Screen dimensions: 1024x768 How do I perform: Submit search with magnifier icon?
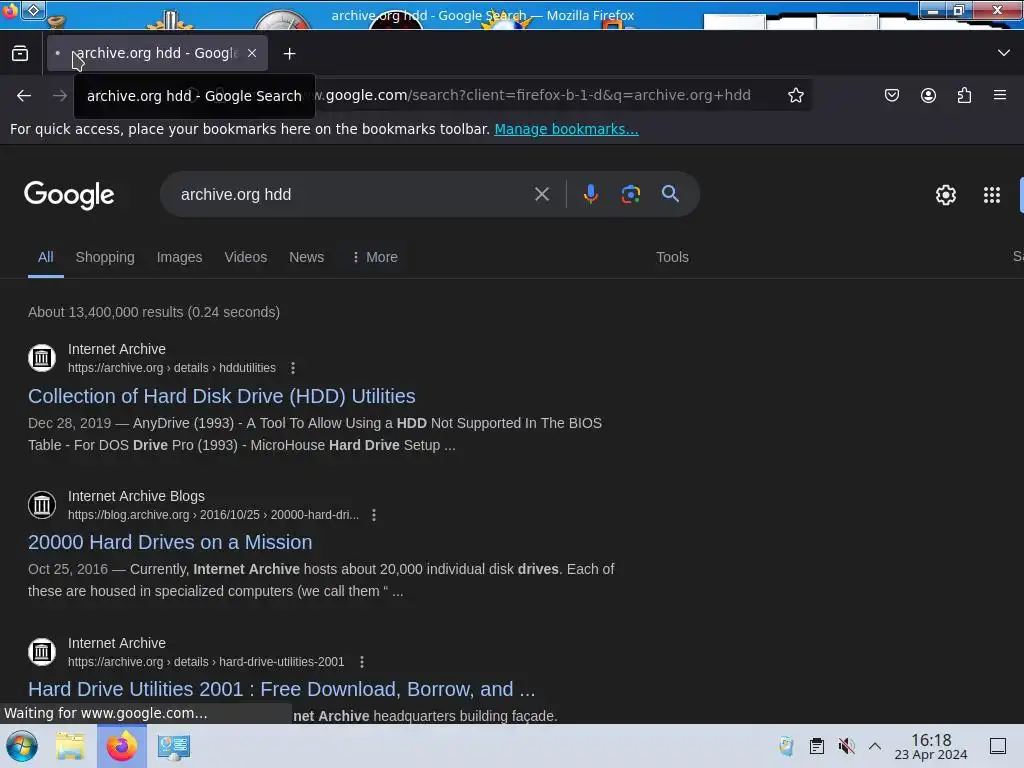click(x=670, y=194)
